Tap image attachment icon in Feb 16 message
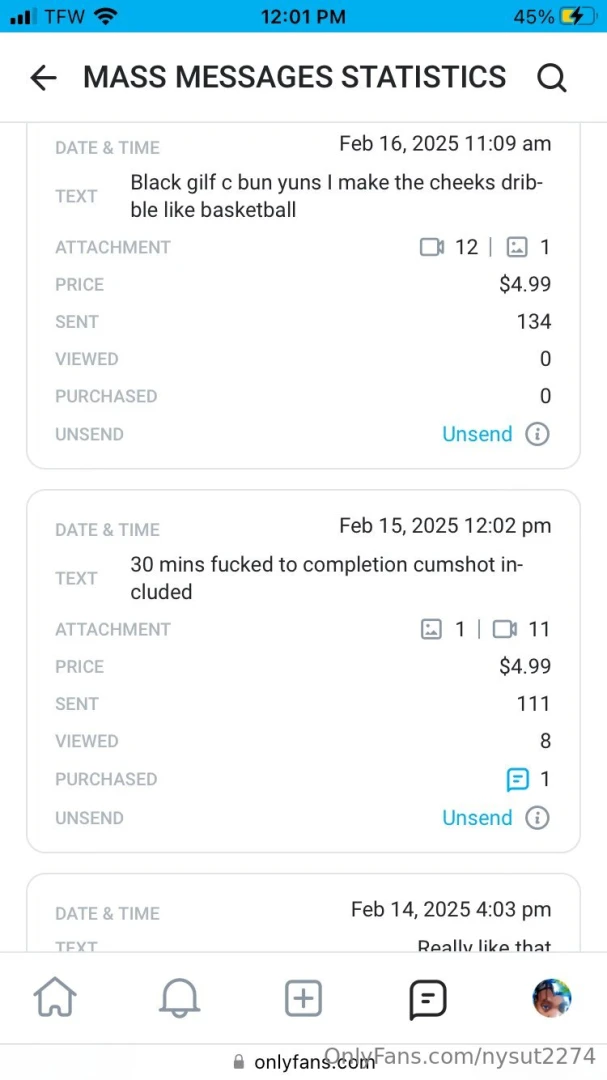Screen dimensions: 607x1080 pyautogui.click(x=517, y=247)
